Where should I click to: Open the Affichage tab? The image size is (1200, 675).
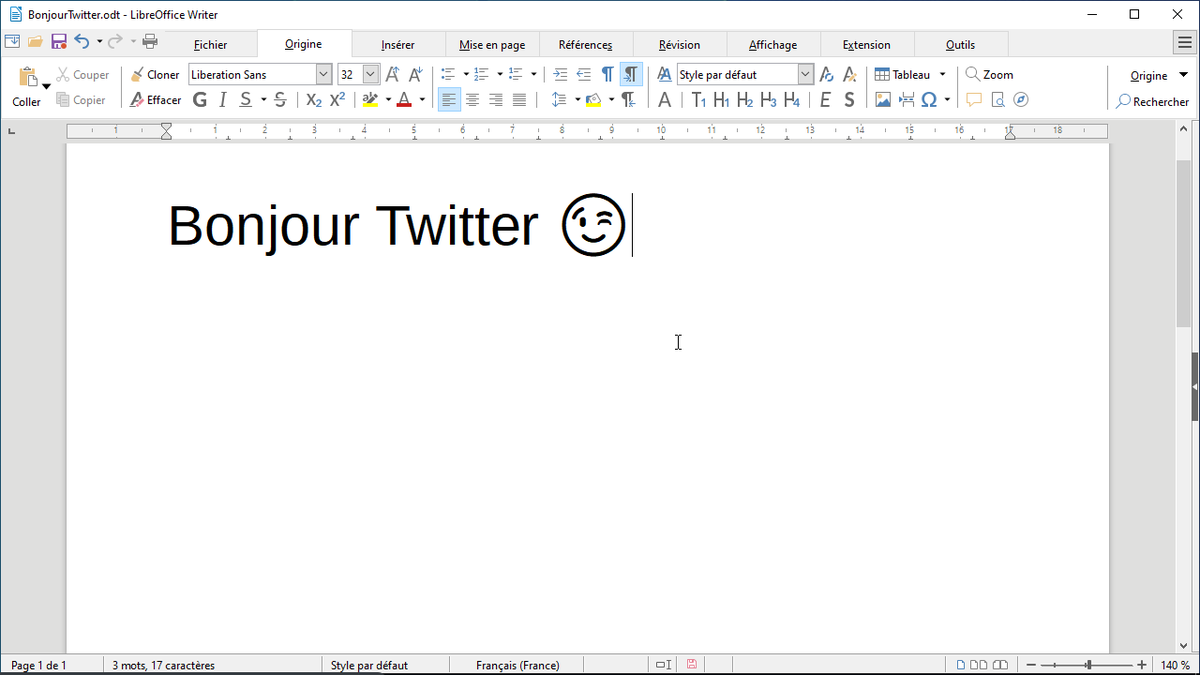[773, 45]
